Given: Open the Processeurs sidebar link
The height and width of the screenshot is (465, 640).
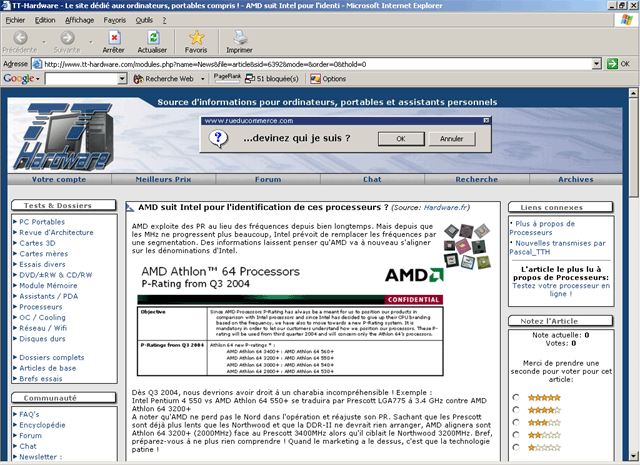Looking at the screenshot, I should [x=41, y=307].
